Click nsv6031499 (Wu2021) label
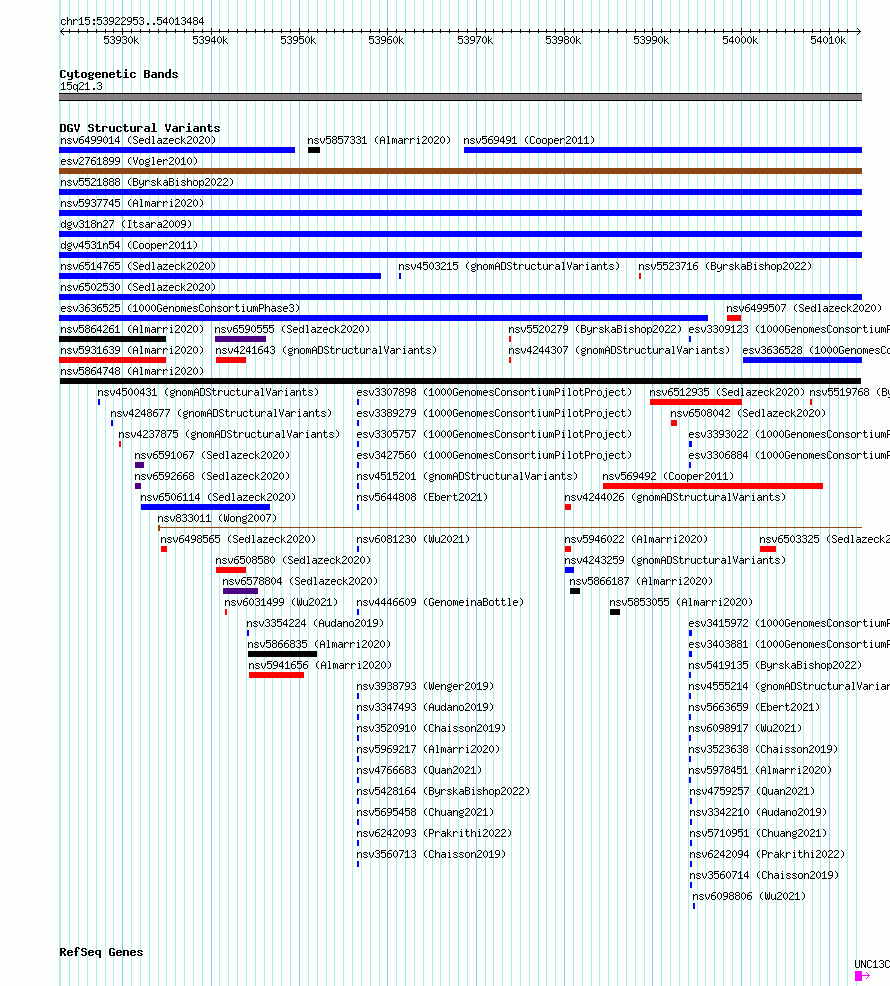The image size is (890, 986). (281, 602)
